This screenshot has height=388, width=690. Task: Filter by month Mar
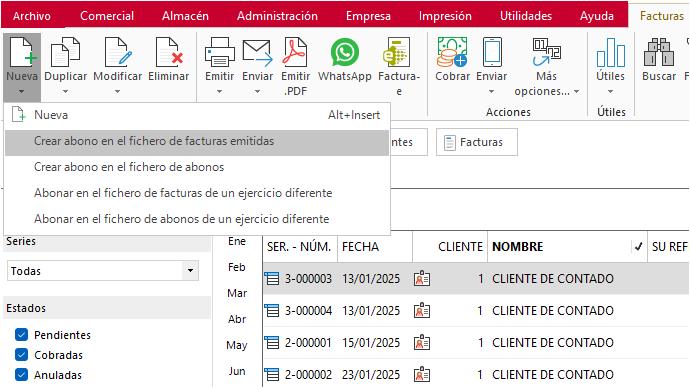tap(237, 293)
